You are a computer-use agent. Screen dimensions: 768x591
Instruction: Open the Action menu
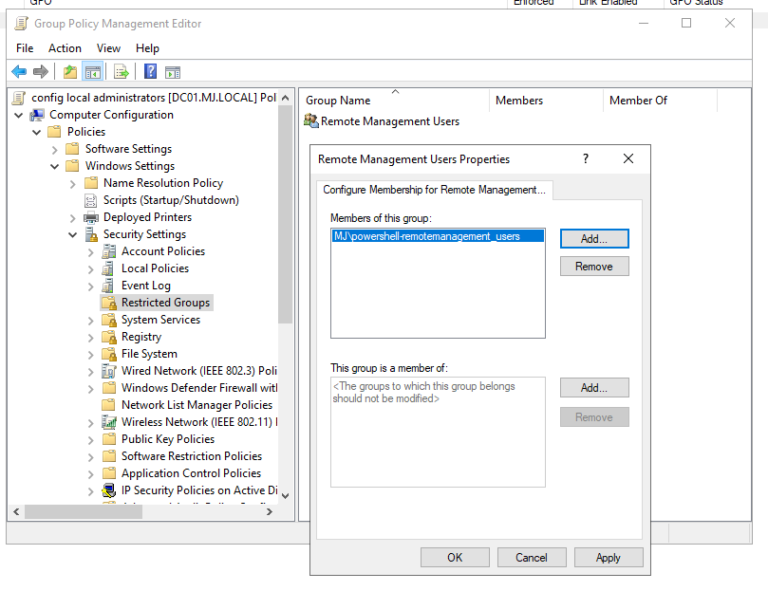(65, 48)
